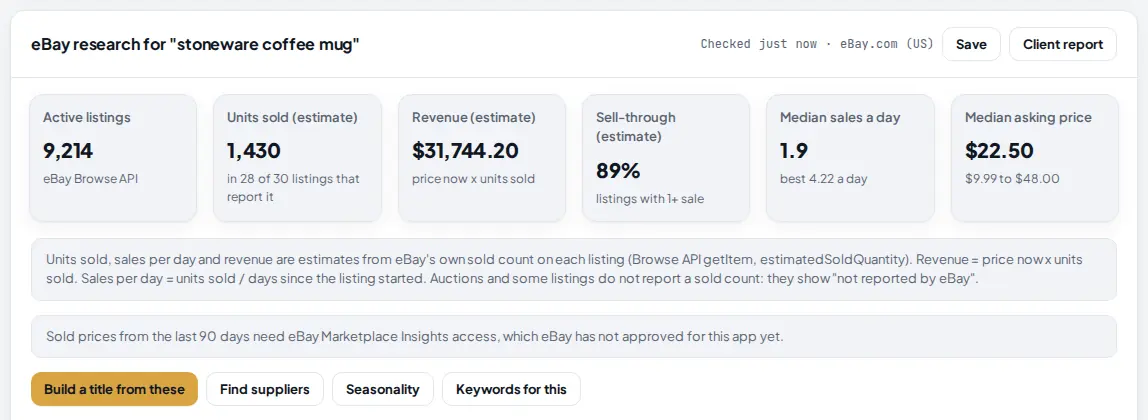Select the Median sales a day card
The width and height of the screenshot is (1148, 420).
851,158
